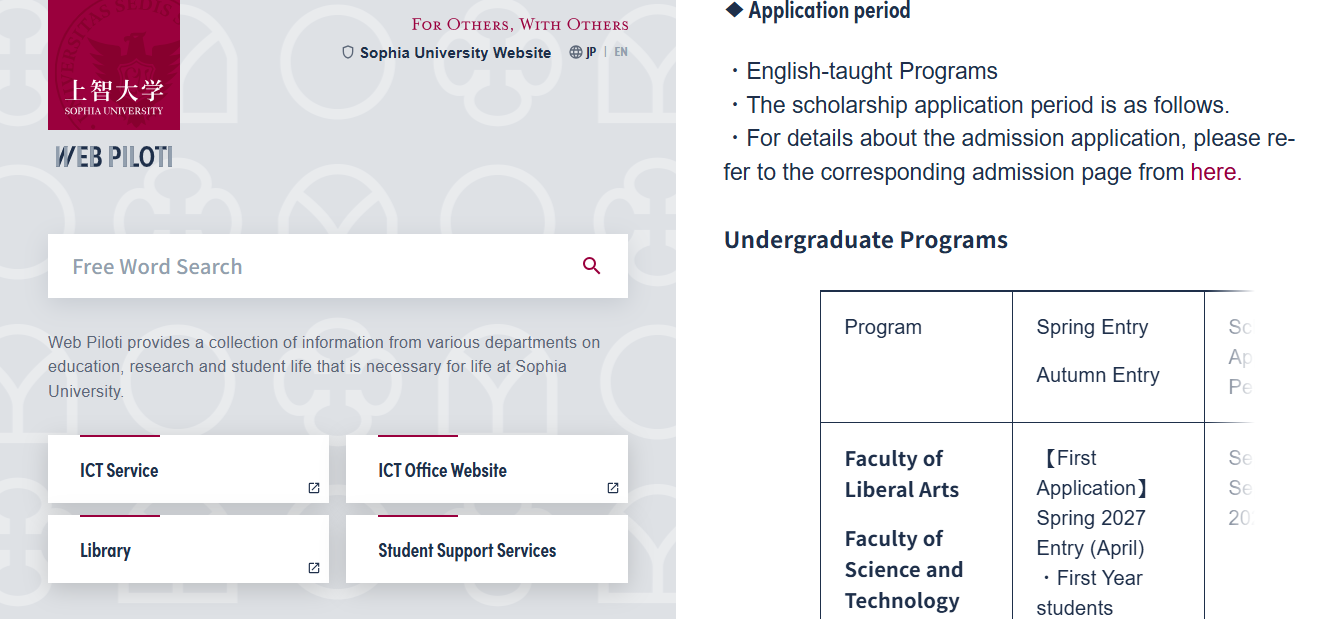
Task: Click the shield icon beside Sophia University Website
Action: [348, 52]
